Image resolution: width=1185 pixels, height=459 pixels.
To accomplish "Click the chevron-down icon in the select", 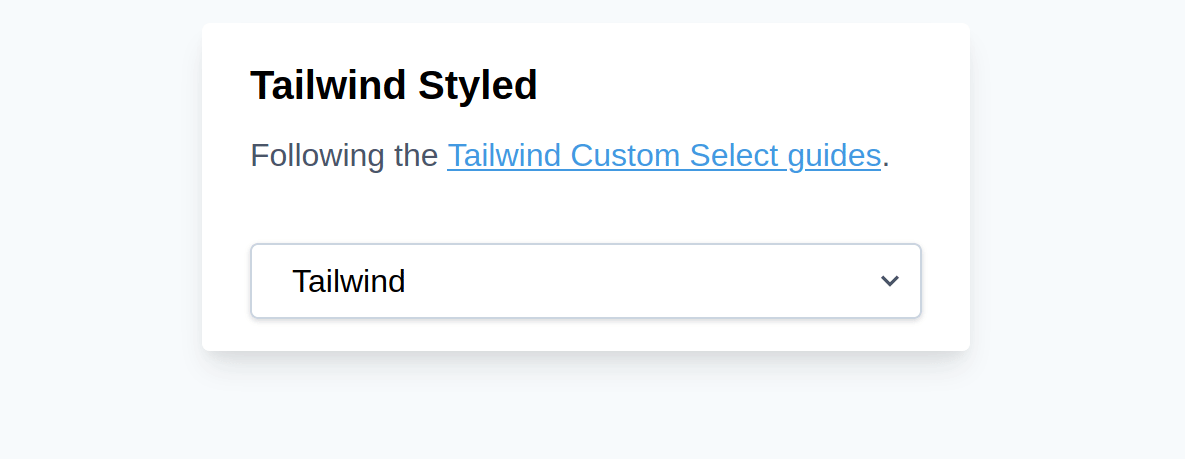I will coord(890,281).
